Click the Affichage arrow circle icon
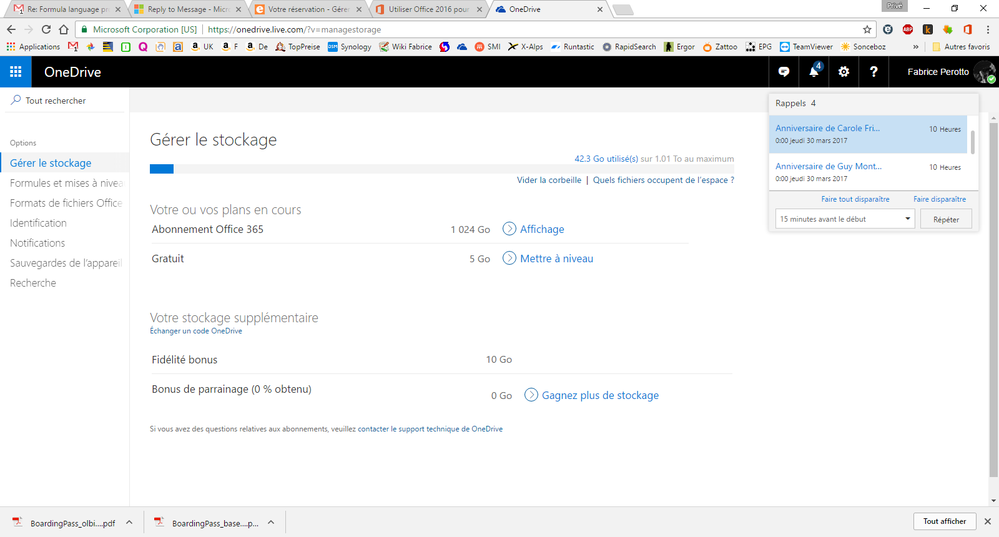This screenshot has width=999, height=537. (509, 229)
